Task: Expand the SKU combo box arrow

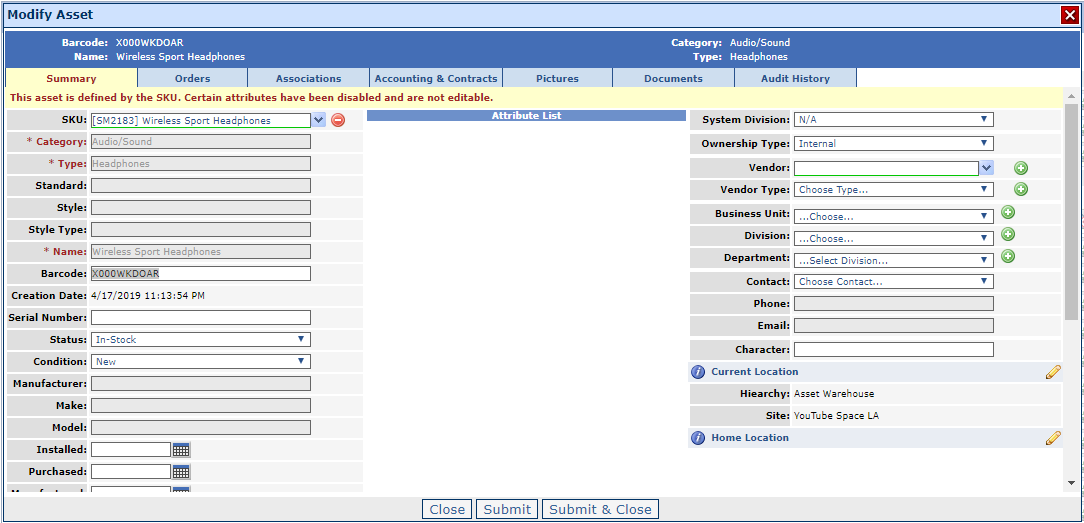Action: pos(318,120)
